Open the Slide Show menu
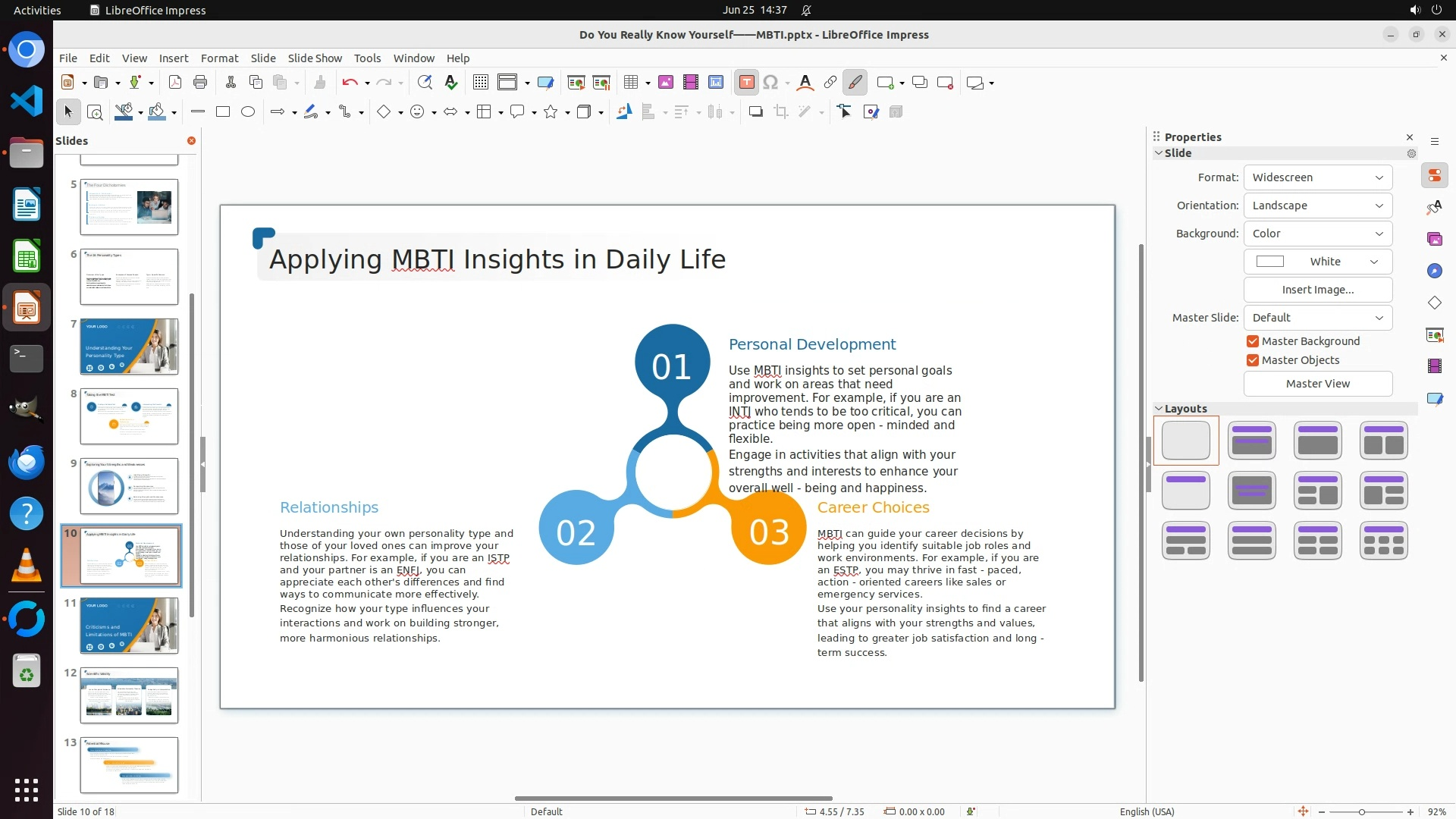Viewport: 1456px width, 819px height. [315, 58]
